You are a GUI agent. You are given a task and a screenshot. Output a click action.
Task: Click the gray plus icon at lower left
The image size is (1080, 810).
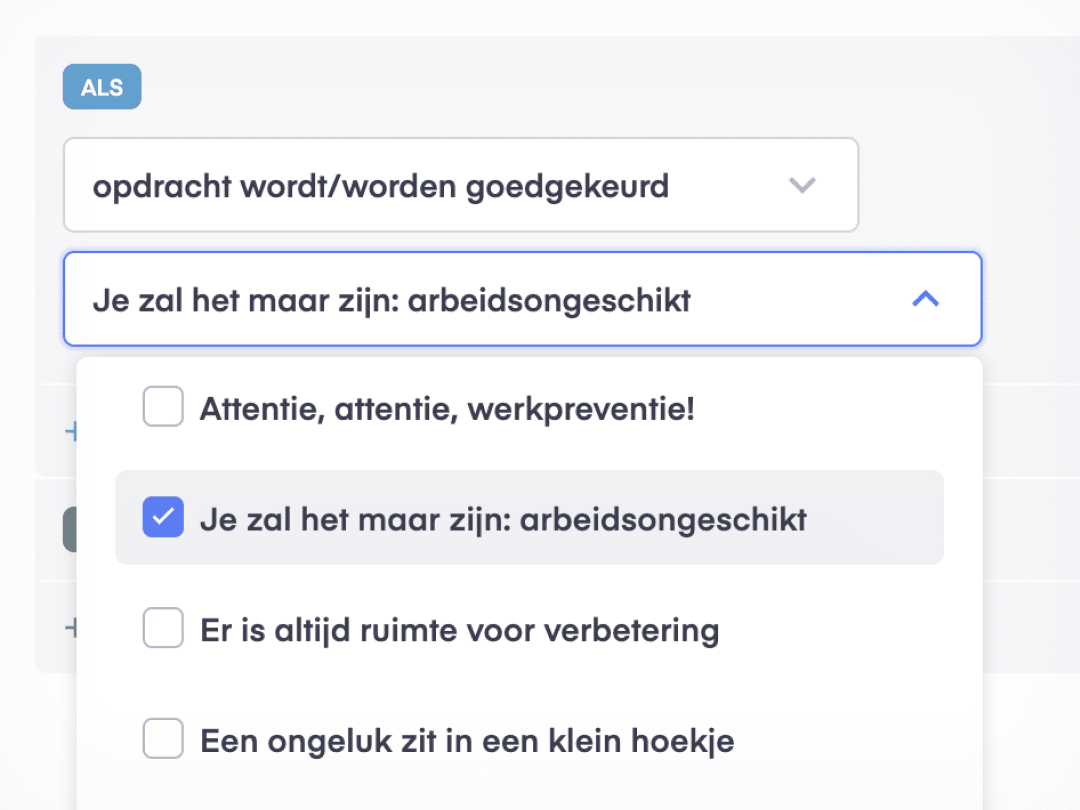tap(70, 628)
